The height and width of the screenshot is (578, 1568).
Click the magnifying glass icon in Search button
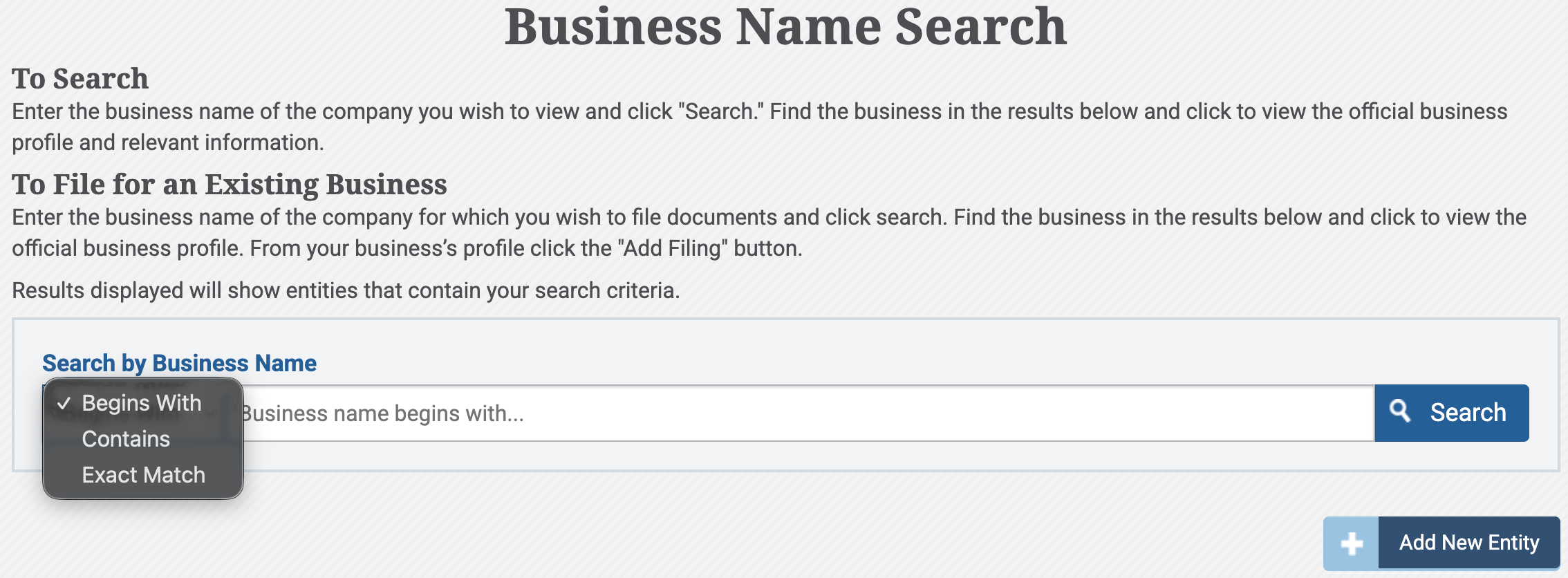pyautogui.click(x=1400, y=411)
